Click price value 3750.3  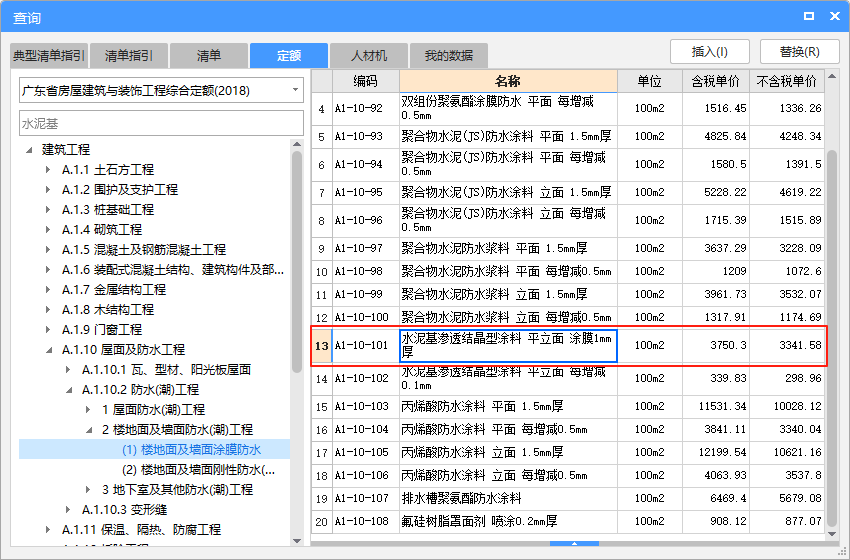click(728, 345)
